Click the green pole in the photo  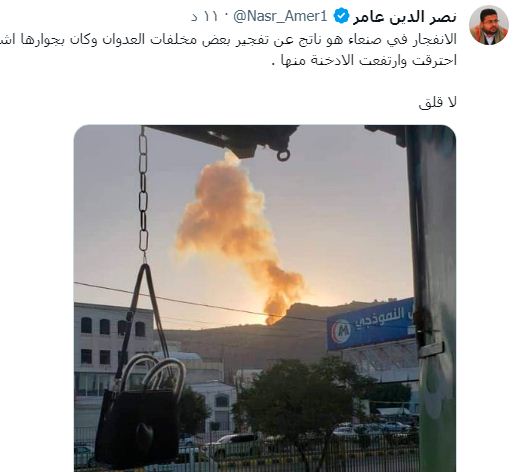pos(433,298)
